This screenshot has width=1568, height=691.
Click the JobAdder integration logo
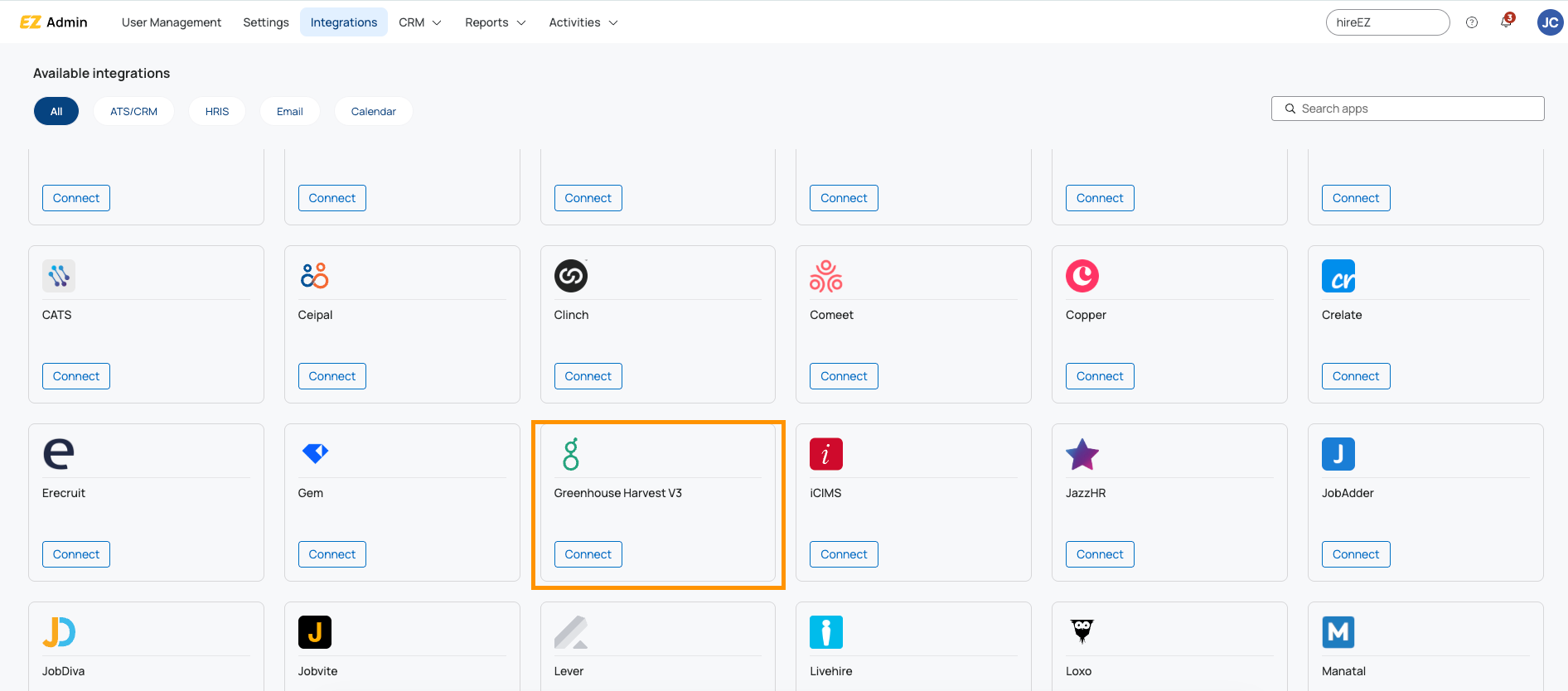tap(1338, 454)
